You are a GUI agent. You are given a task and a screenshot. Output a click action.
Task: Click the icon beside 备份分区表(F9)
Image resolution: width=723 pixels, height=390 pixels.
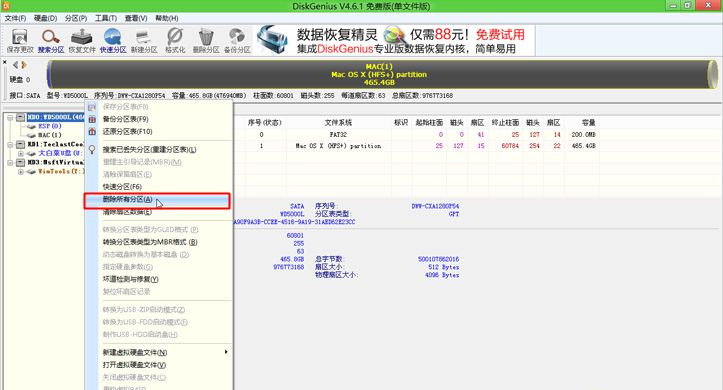click(x=92, y=119)
